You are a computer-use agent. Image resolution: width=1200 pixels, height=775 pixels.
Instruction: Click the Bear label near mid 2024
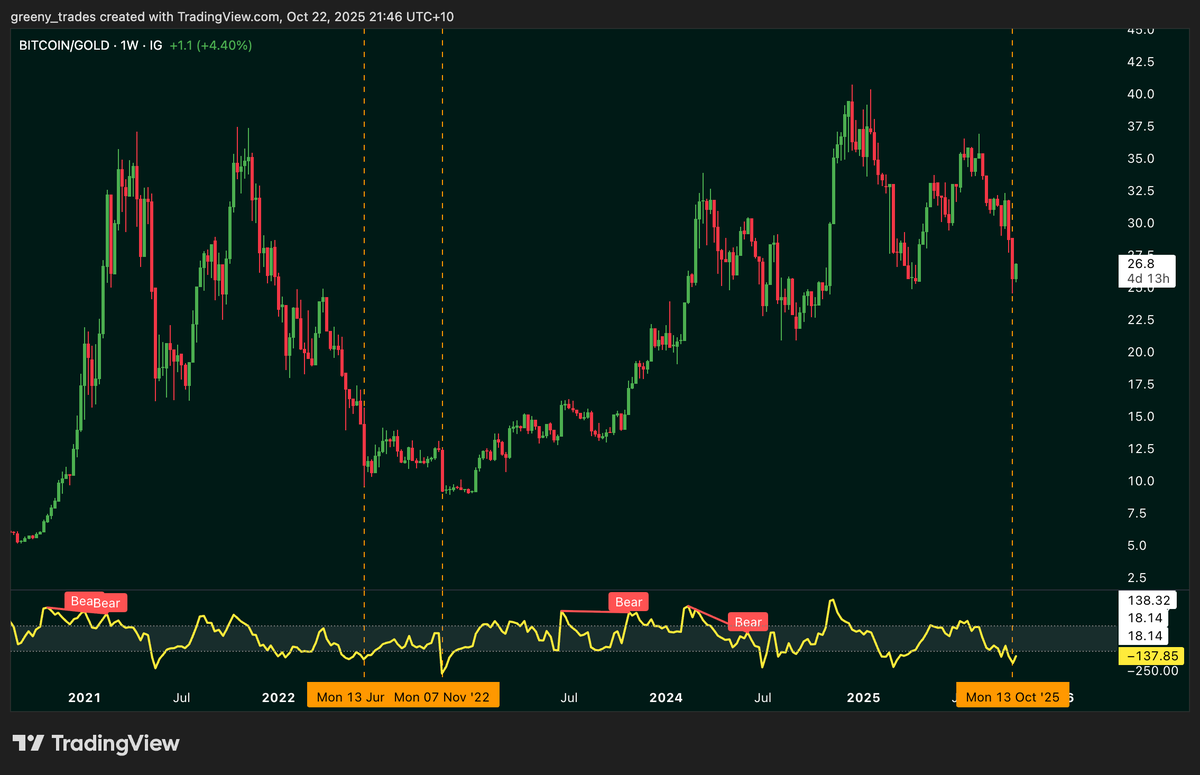(x=748, y=622)
